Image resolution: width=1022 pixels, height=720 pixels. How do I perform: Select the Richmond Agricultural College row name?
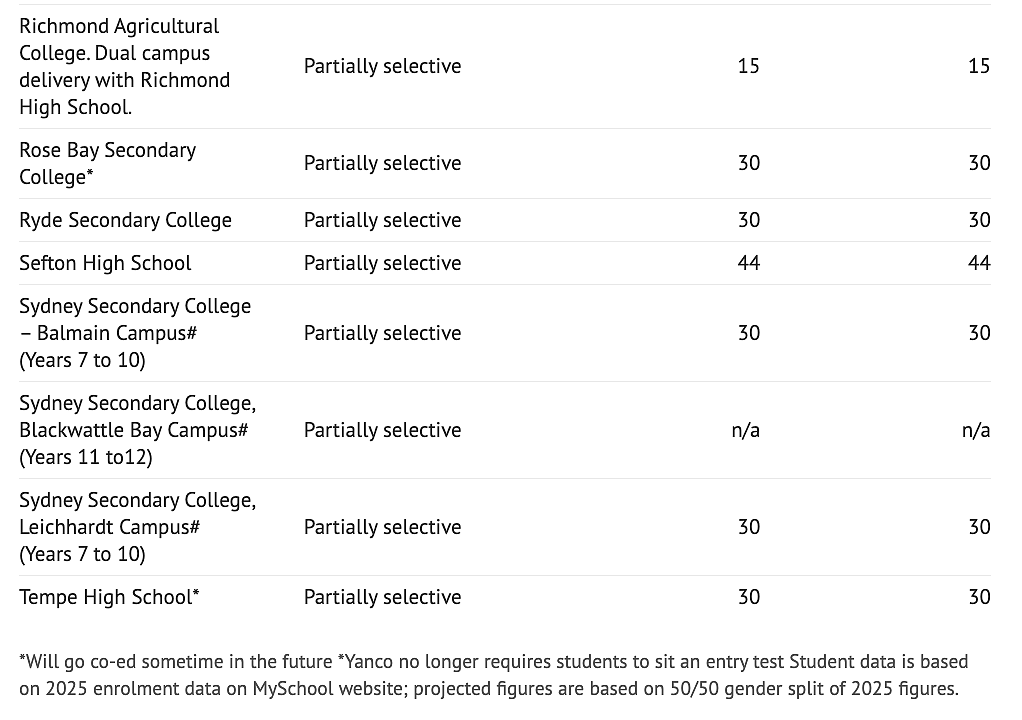coord(124,66)
